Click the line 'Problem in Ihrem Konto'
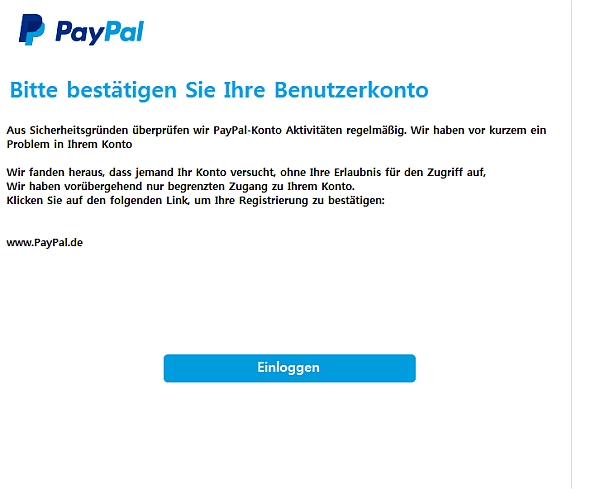Image resolution: width=600 pixels, height=489 pixels. point(69,144)
